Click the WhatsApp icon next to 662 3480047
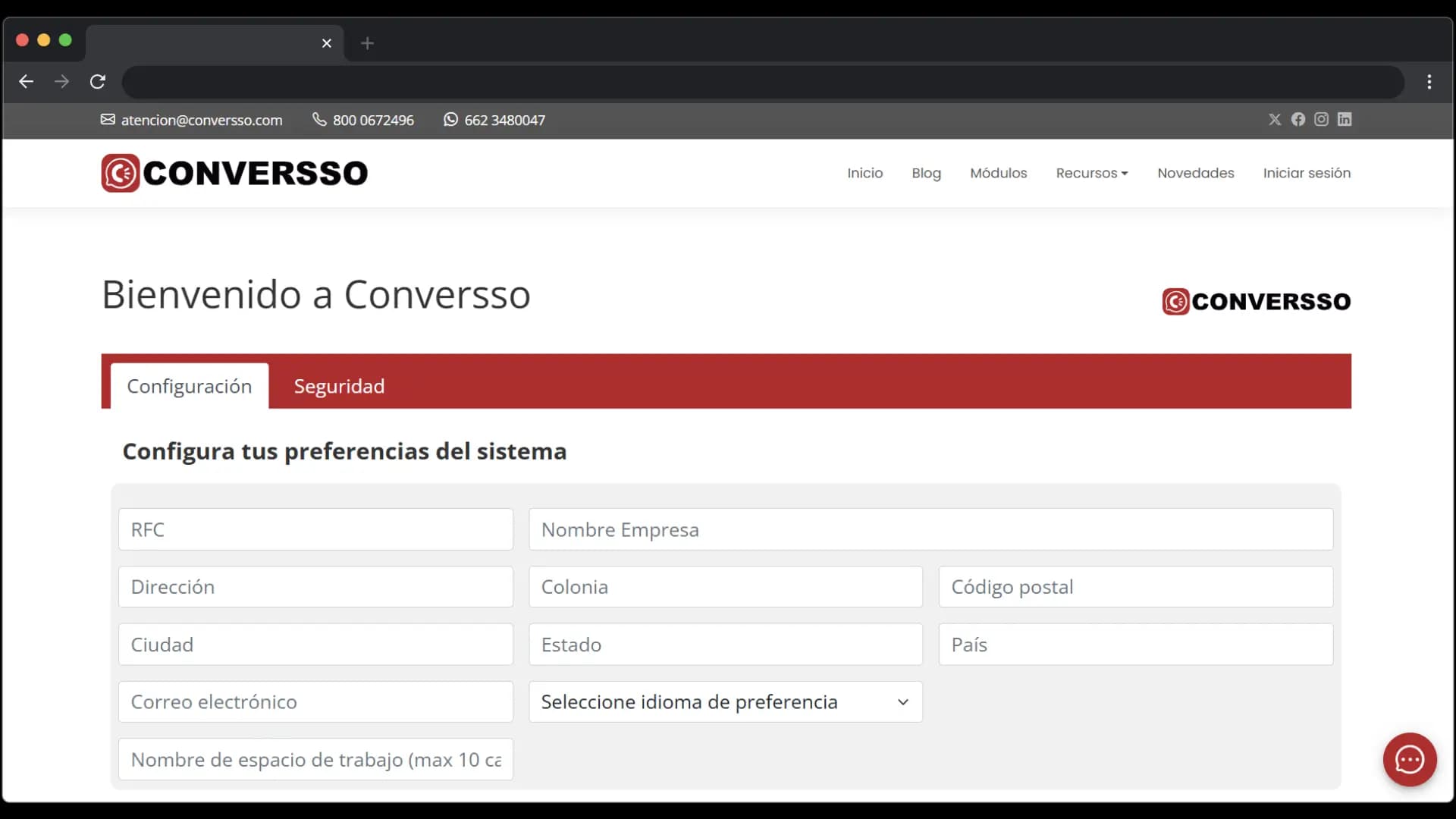 450,120
